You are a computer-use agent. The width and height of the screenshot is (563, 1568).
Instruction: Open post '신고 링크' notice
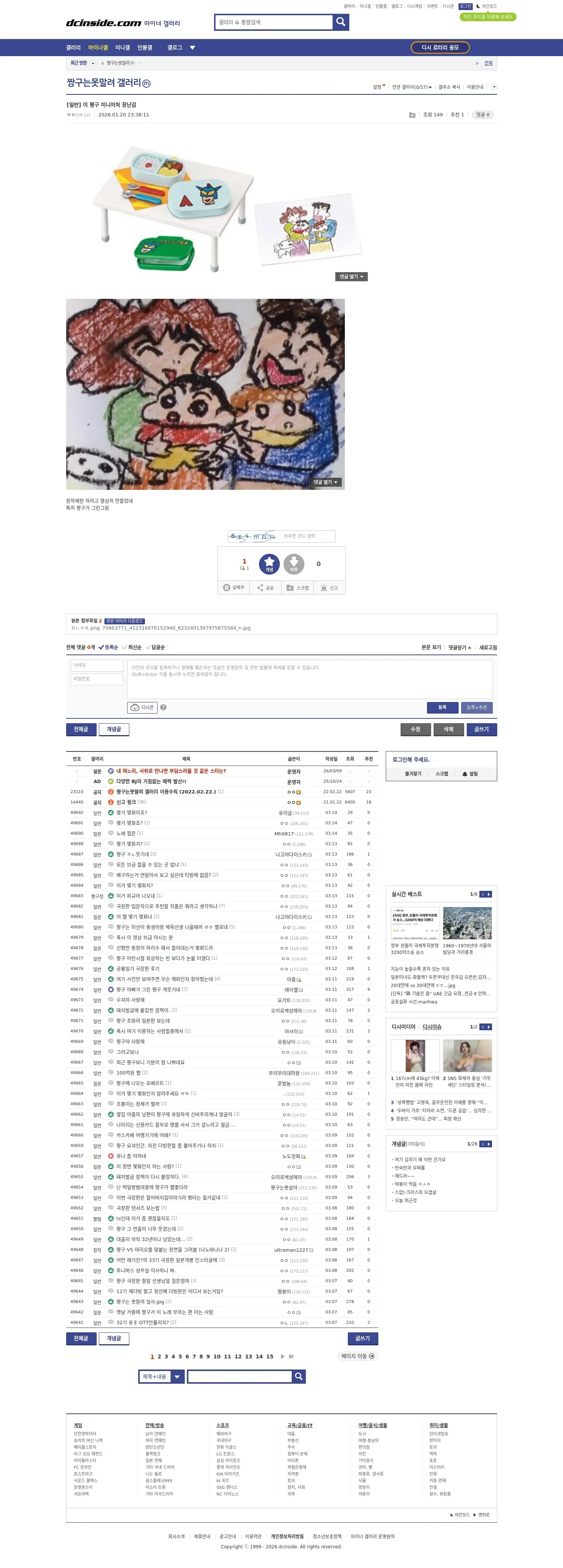(x=127, y=802)
